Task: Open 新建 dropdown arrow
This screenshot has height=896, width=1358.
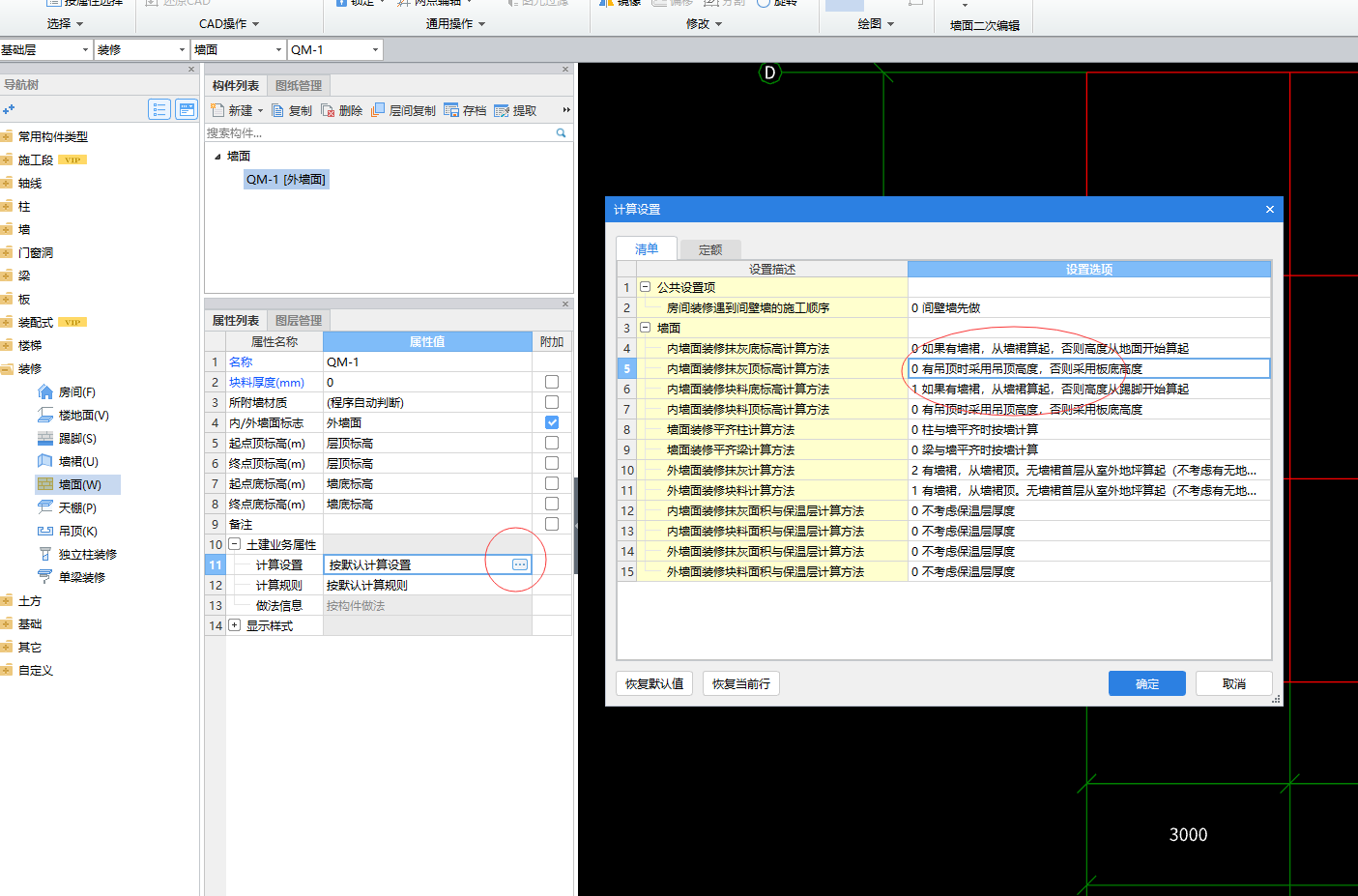Action: (x=260, y=111)
